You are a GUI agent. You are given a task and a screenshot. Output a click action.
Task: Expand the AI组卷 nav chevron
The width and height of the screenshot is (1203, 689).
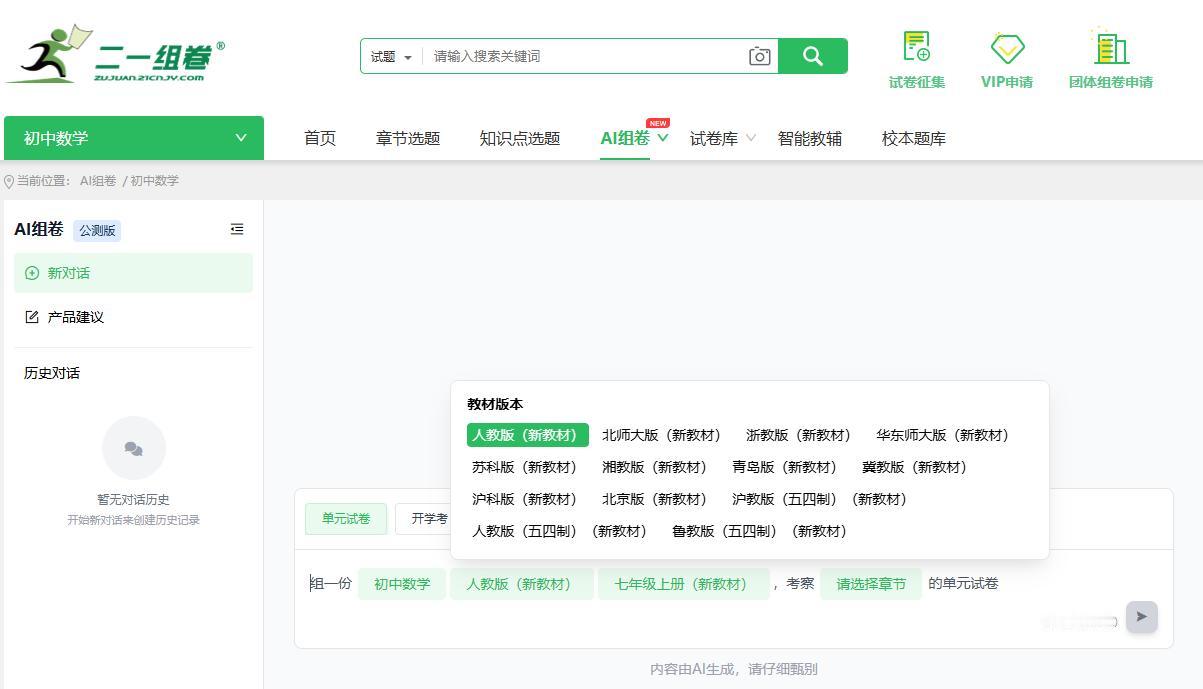point(663,138)
